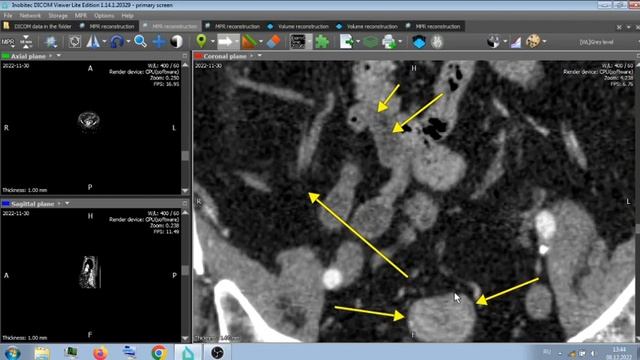Open the tab list dropdown arrow
This screenshot has height=360, width=640.
tap(628, 27)
